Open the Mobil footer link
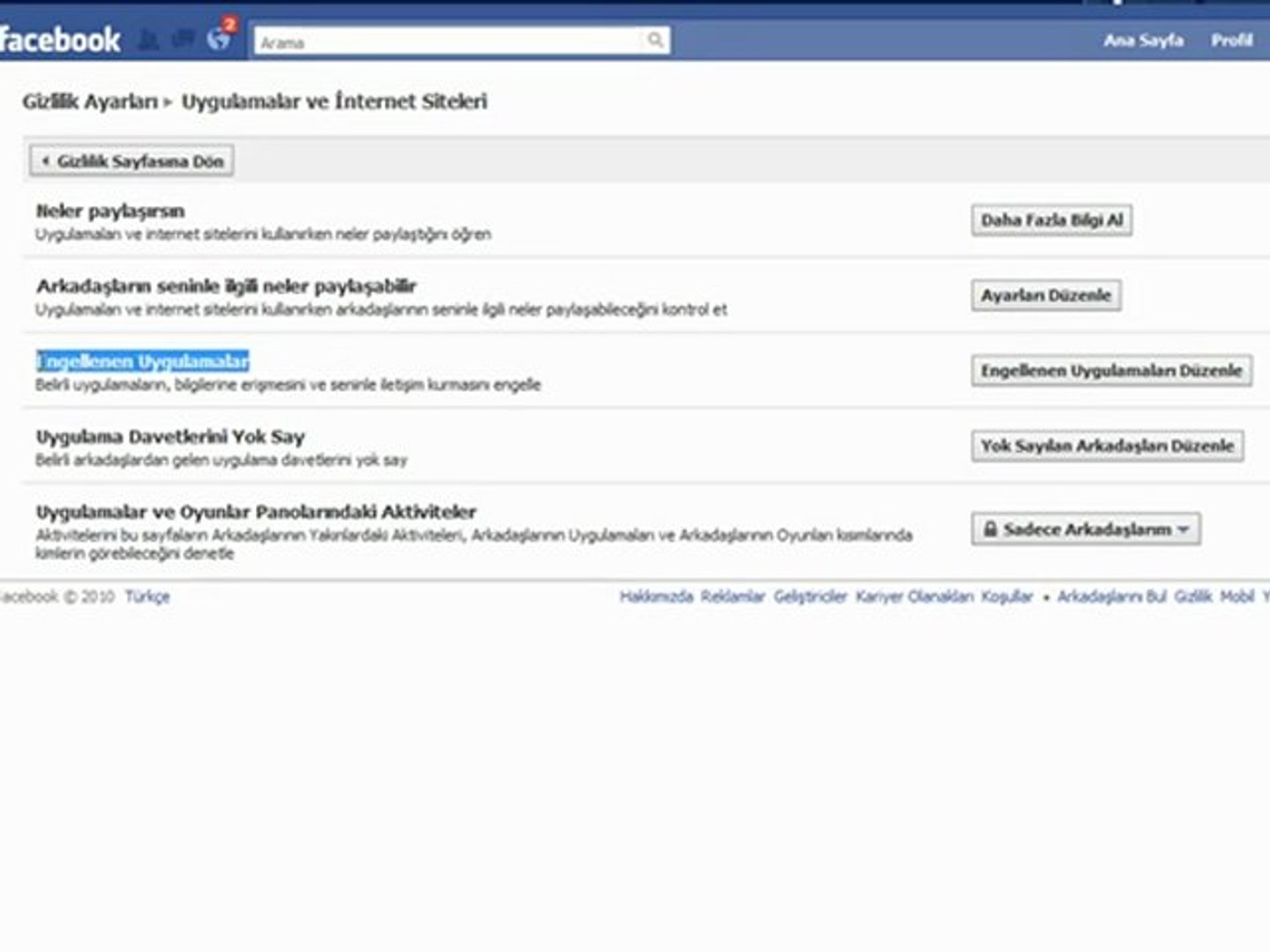This screenshot has height=952, width=1270. click(1237, 597)
